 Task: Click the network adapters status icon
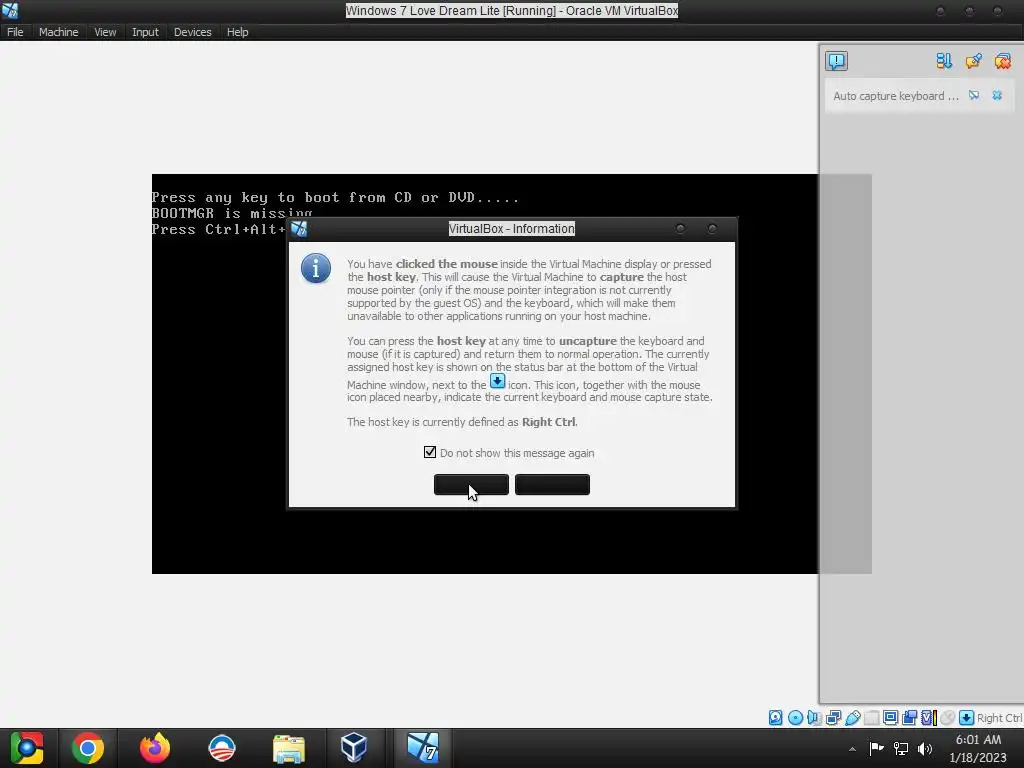point(833,718)
